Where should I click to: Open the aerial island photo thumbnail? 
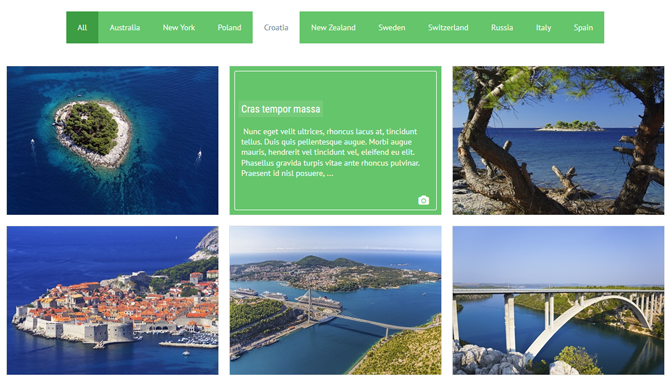(x=112, y=140)
